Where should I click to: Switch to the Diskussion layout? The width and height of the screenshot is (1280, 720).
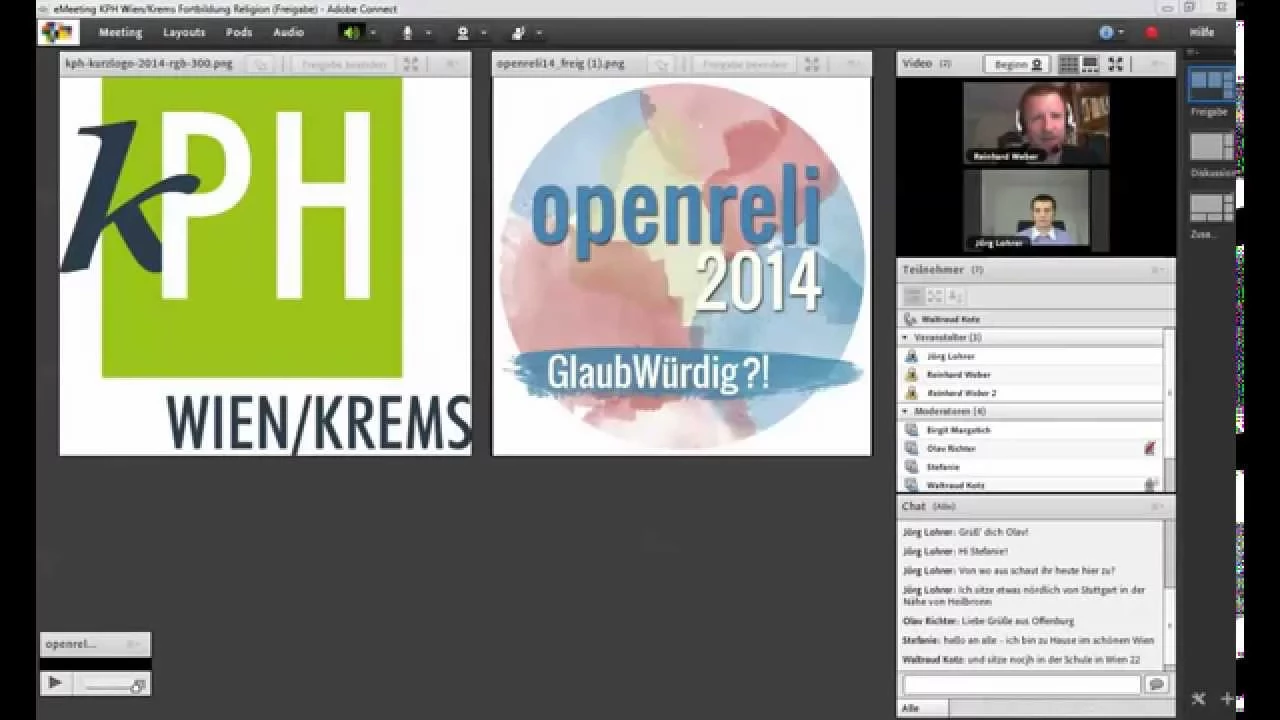(1211, 146)
